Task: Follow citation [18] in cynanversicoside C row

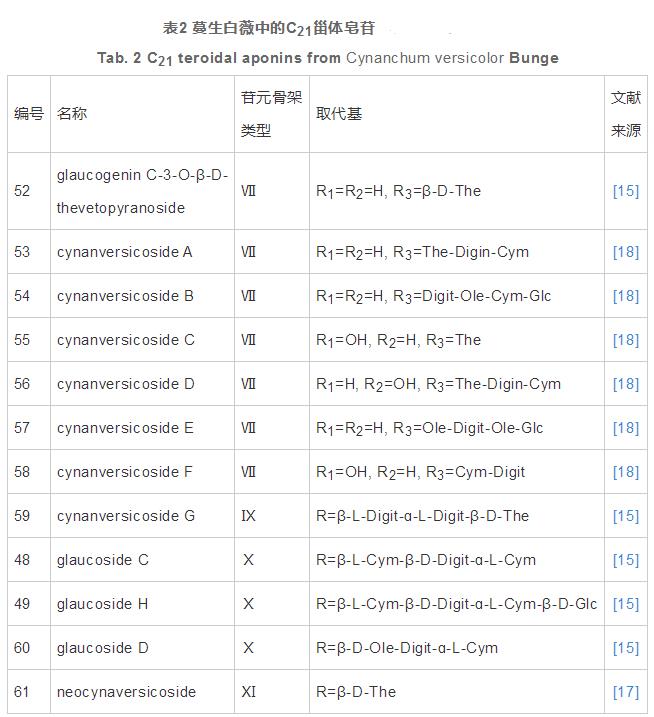Action: coord(625,340)
